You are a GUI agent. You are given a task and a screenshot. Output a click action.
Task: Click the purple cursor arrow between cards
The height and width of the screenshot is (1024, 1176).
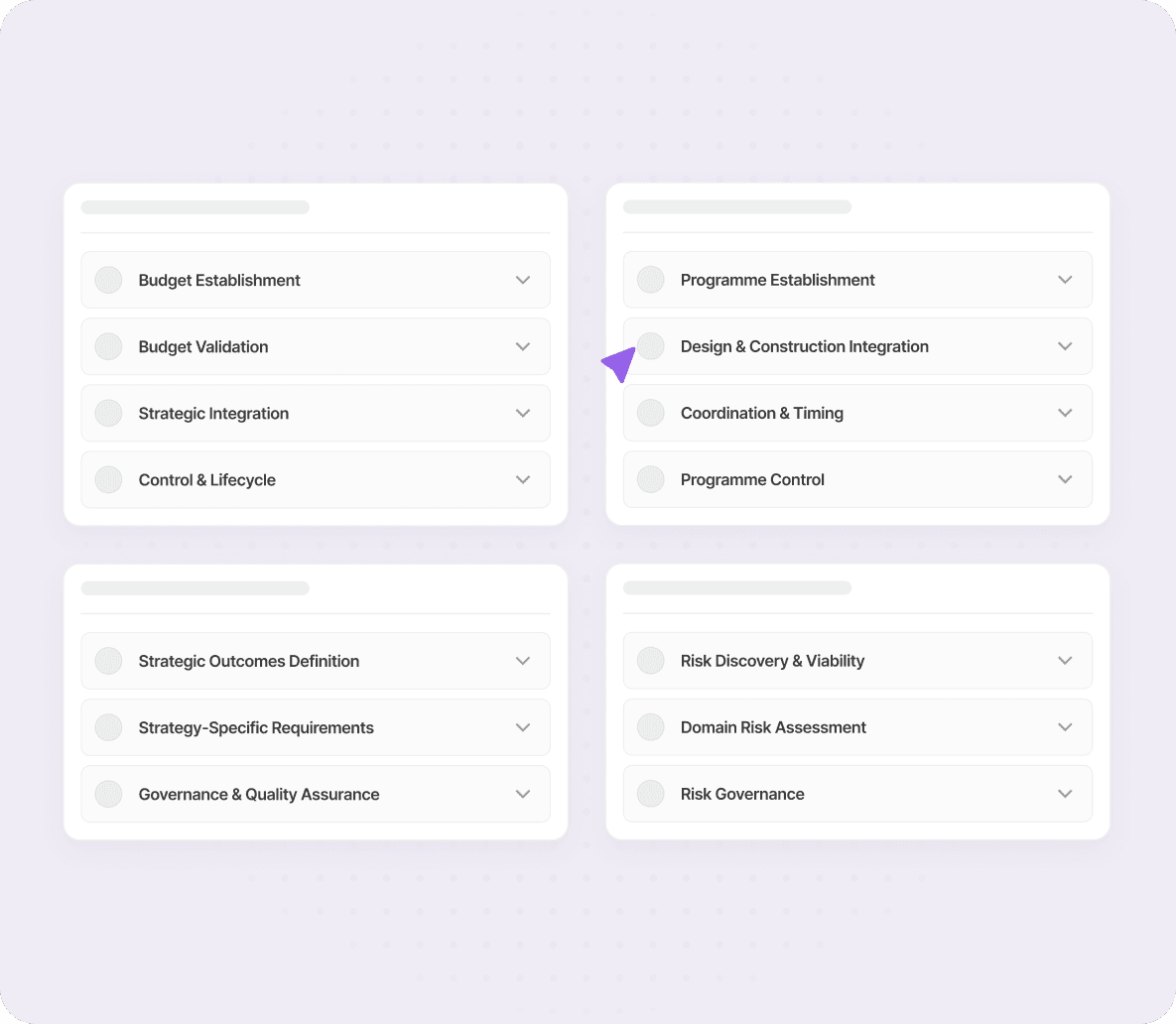pos(617,365)
